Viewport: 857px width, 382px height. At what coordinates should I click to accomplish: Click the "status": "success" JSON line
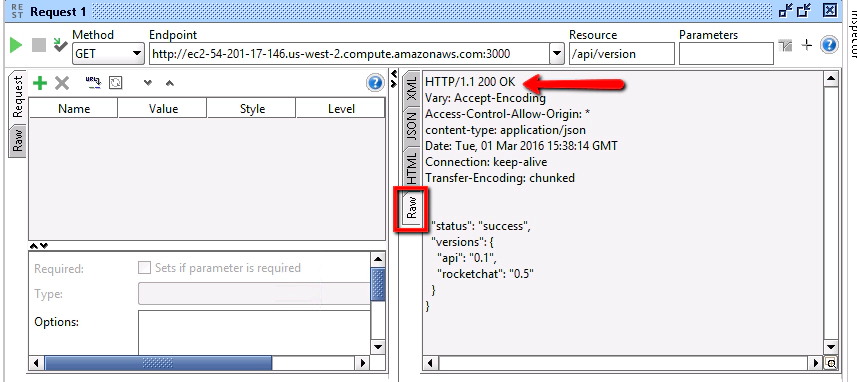pos(481,225)
